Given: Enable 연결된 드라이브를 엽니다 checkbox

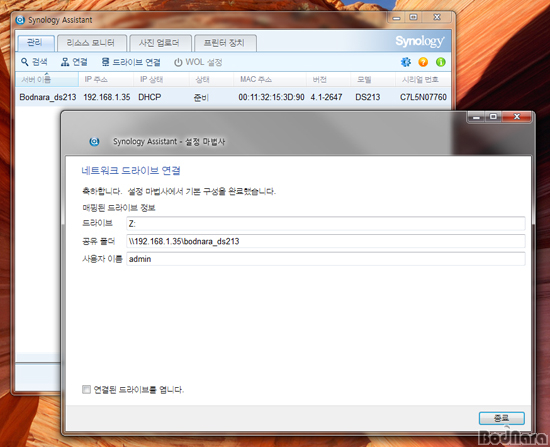Looking at the screenshot, I should click(86, 389).
